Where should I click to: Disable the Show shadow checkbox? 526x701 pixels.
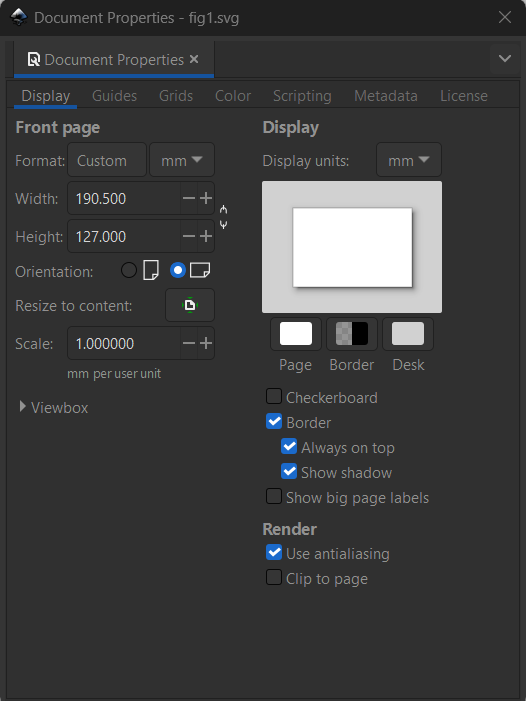[289, 472]
